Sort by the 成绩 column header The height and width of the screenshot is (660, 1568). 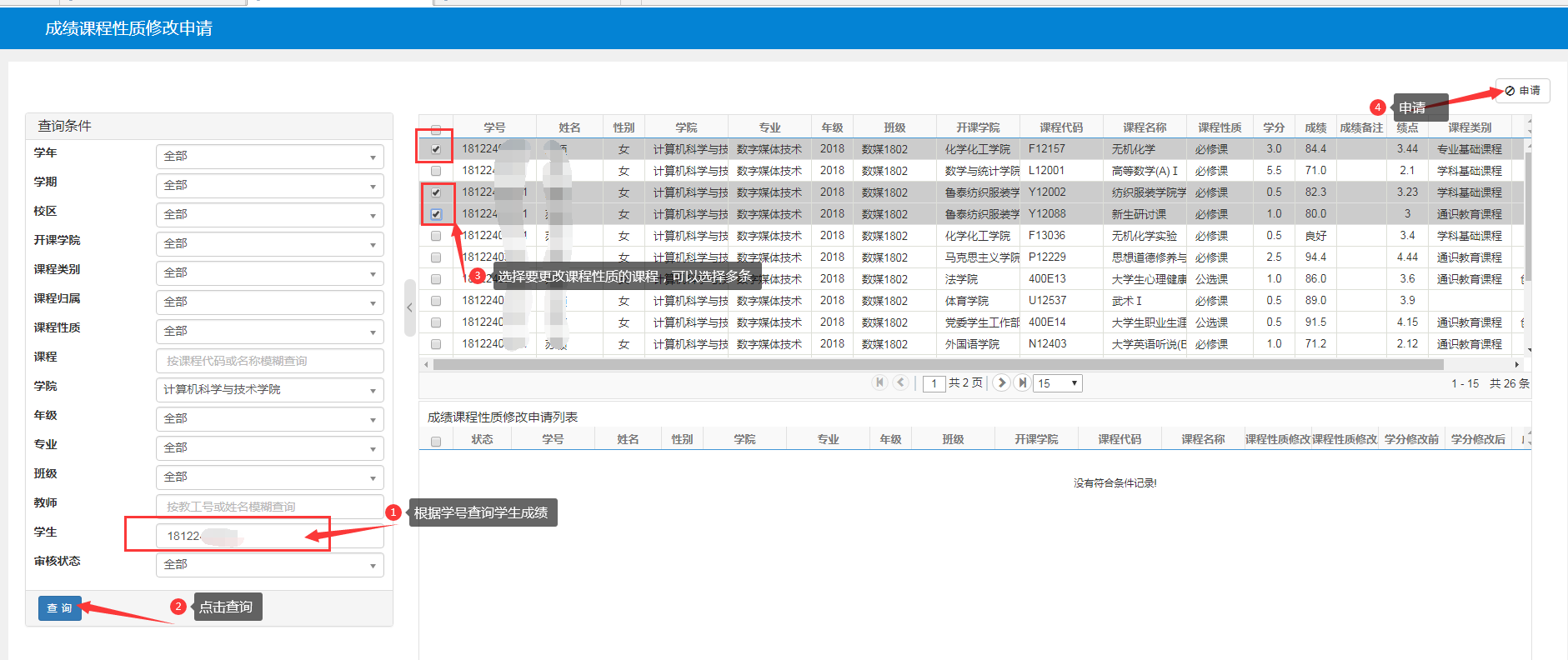1315,127
